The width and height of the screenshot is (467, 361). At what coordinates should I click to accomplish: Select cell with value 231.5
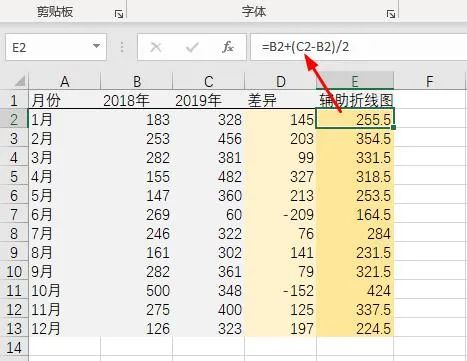click(x=355, y=253)
